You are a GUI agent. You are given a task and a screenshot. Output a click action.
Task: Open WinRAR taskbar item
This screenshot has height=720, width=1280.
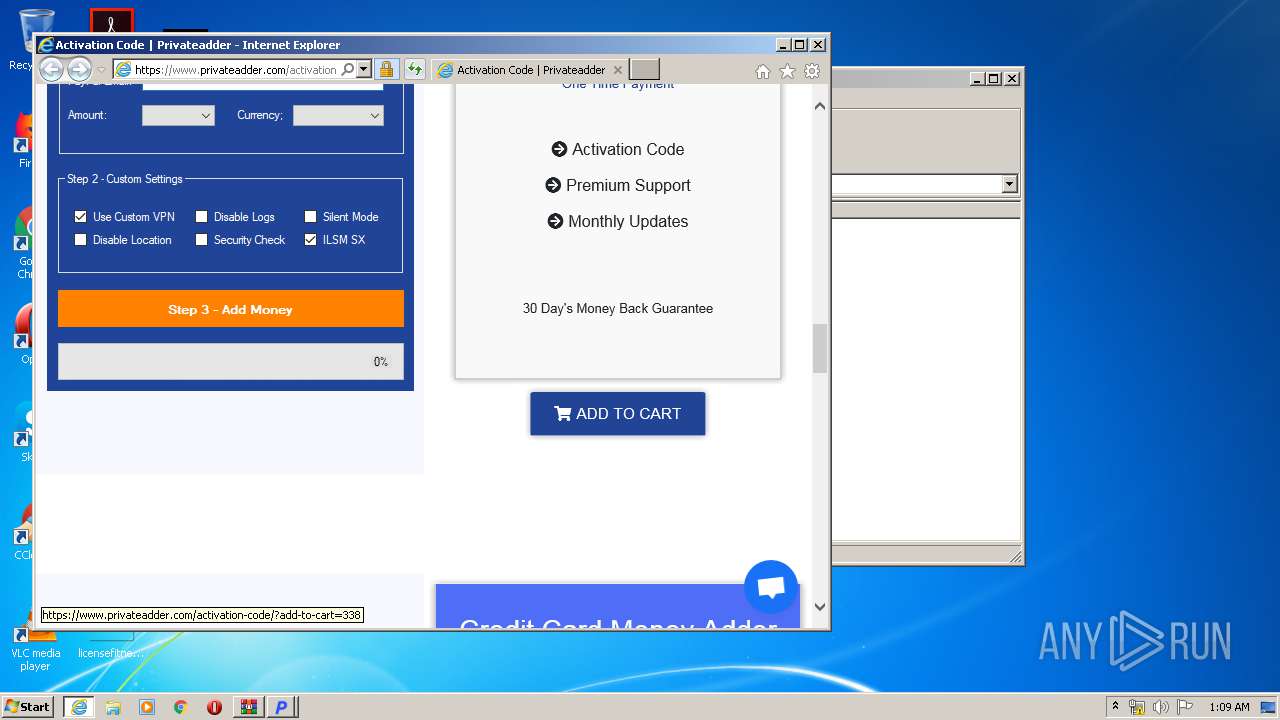tap(248, 707)
